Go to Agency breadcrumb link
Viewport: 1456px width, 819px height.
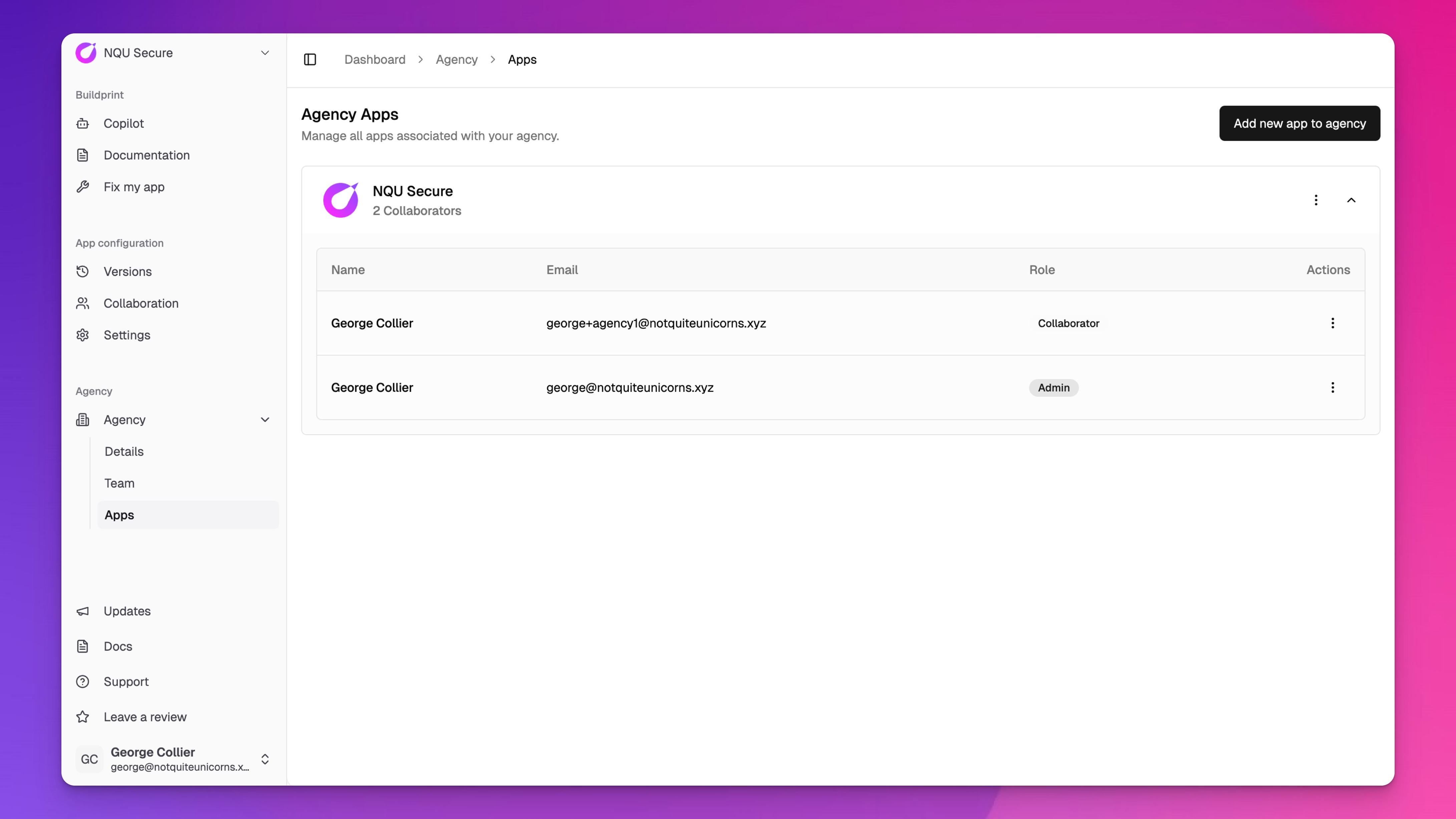coord(457,59)
